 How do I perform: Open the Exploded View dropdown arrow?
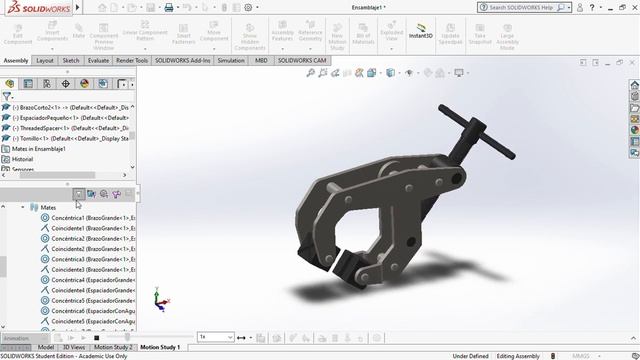(x=391, y=49)
